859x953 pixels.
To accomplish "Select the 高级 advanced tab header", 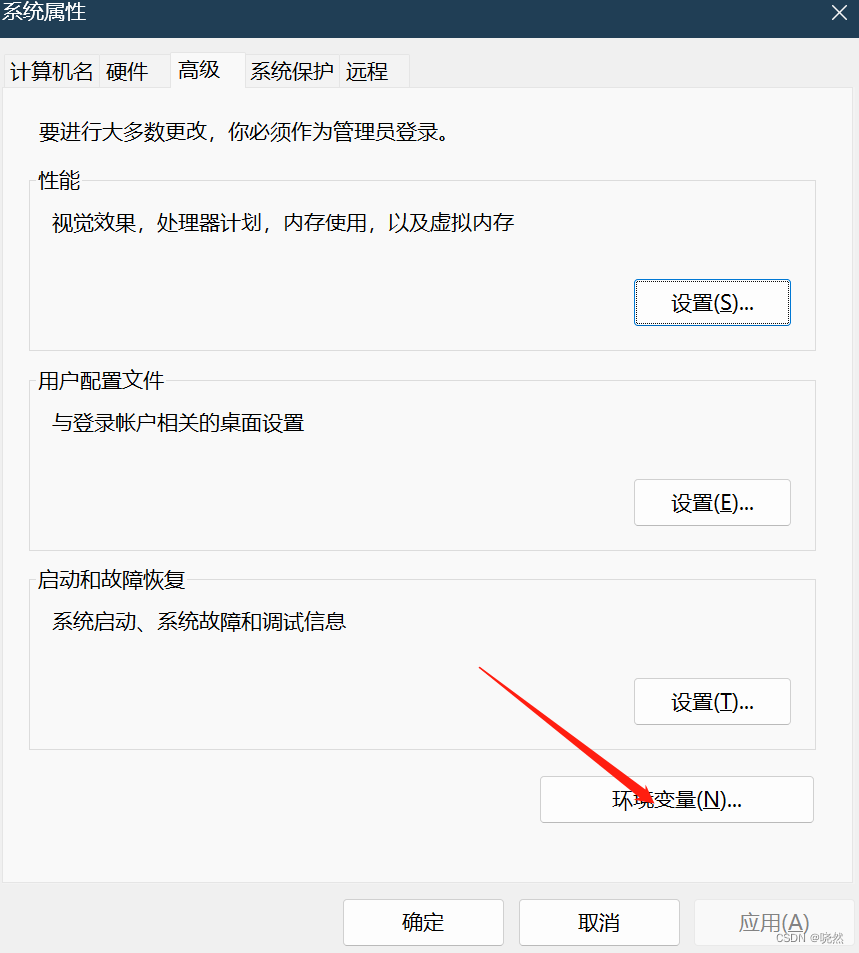I will coord(199,71).
